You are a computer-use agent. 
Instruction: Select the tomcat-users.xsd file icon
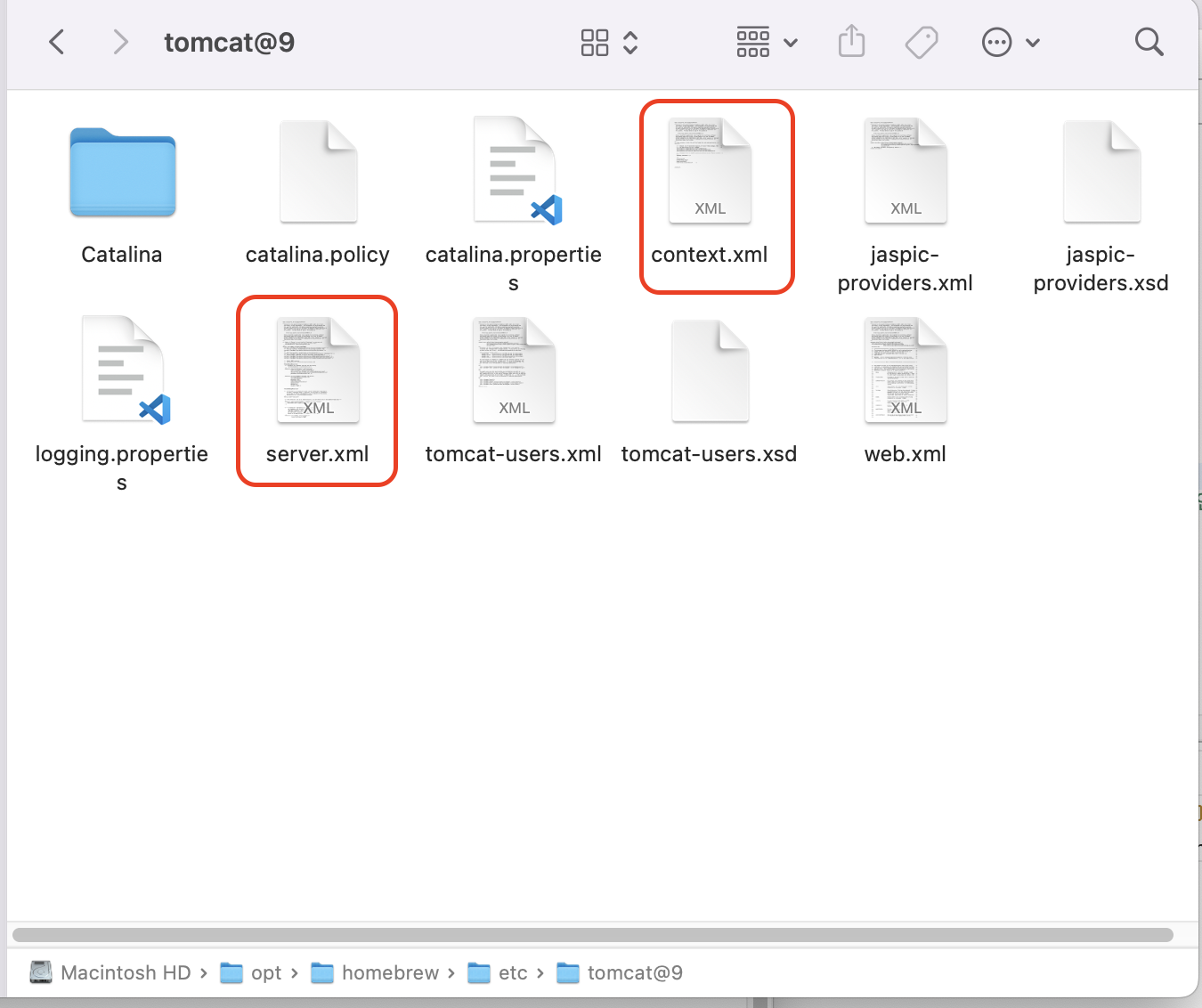(x=711, y=371)
